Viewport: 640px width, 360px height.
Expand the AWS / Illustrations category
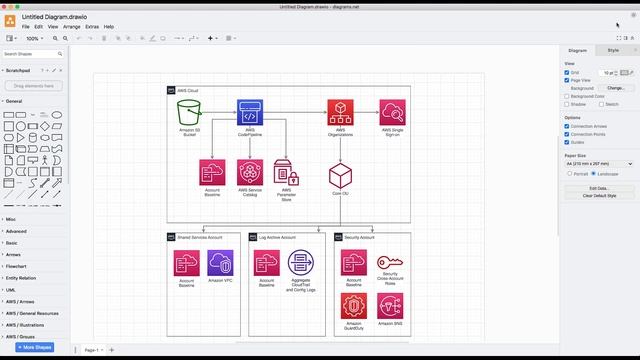[x=25, y=325]
